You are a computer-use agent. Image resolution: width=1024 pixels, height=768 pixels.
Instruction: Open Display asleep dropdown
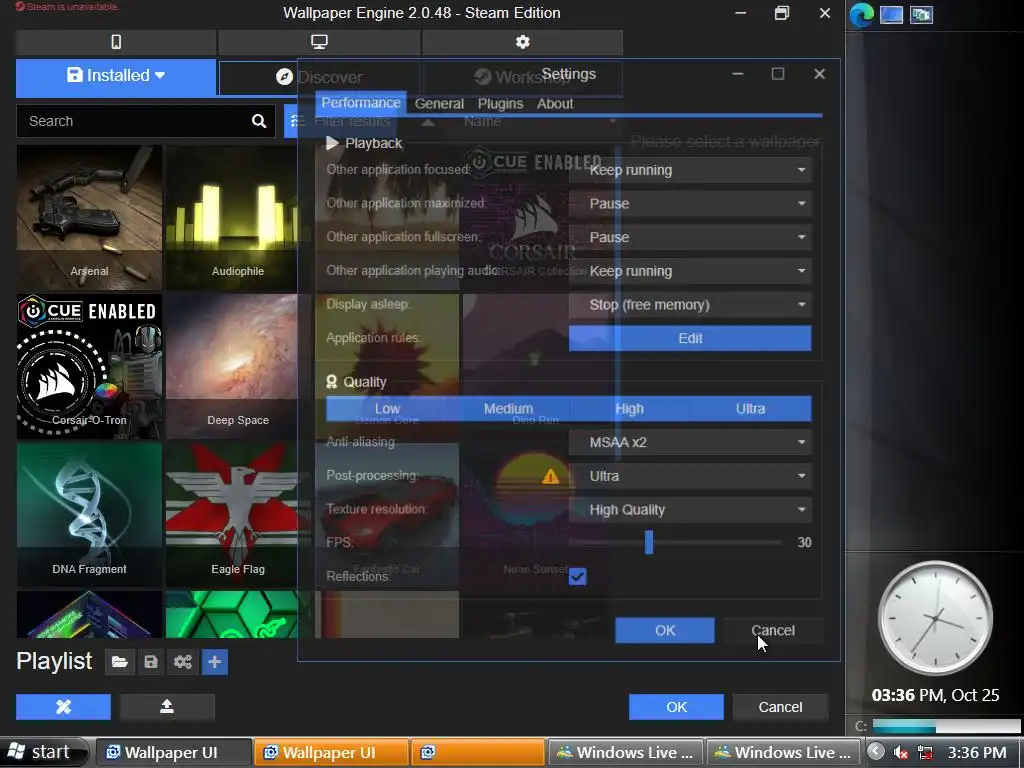pyautogui.click(x=690, y=304)
